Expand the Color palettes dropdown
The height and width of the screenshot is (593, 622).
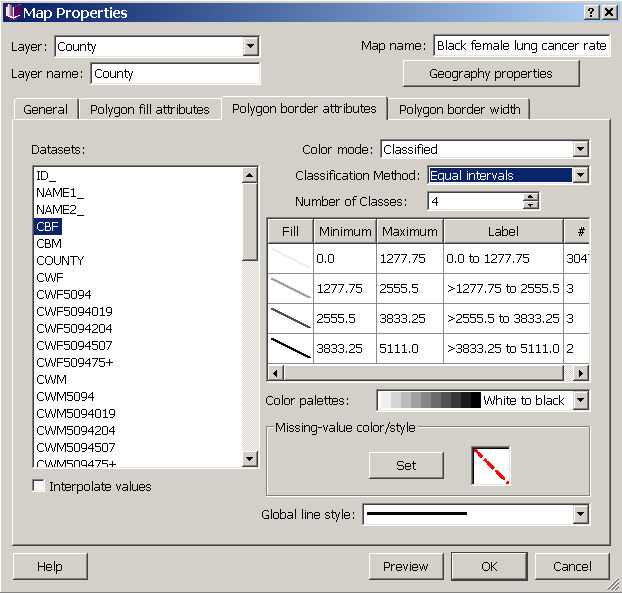point(580,400)
